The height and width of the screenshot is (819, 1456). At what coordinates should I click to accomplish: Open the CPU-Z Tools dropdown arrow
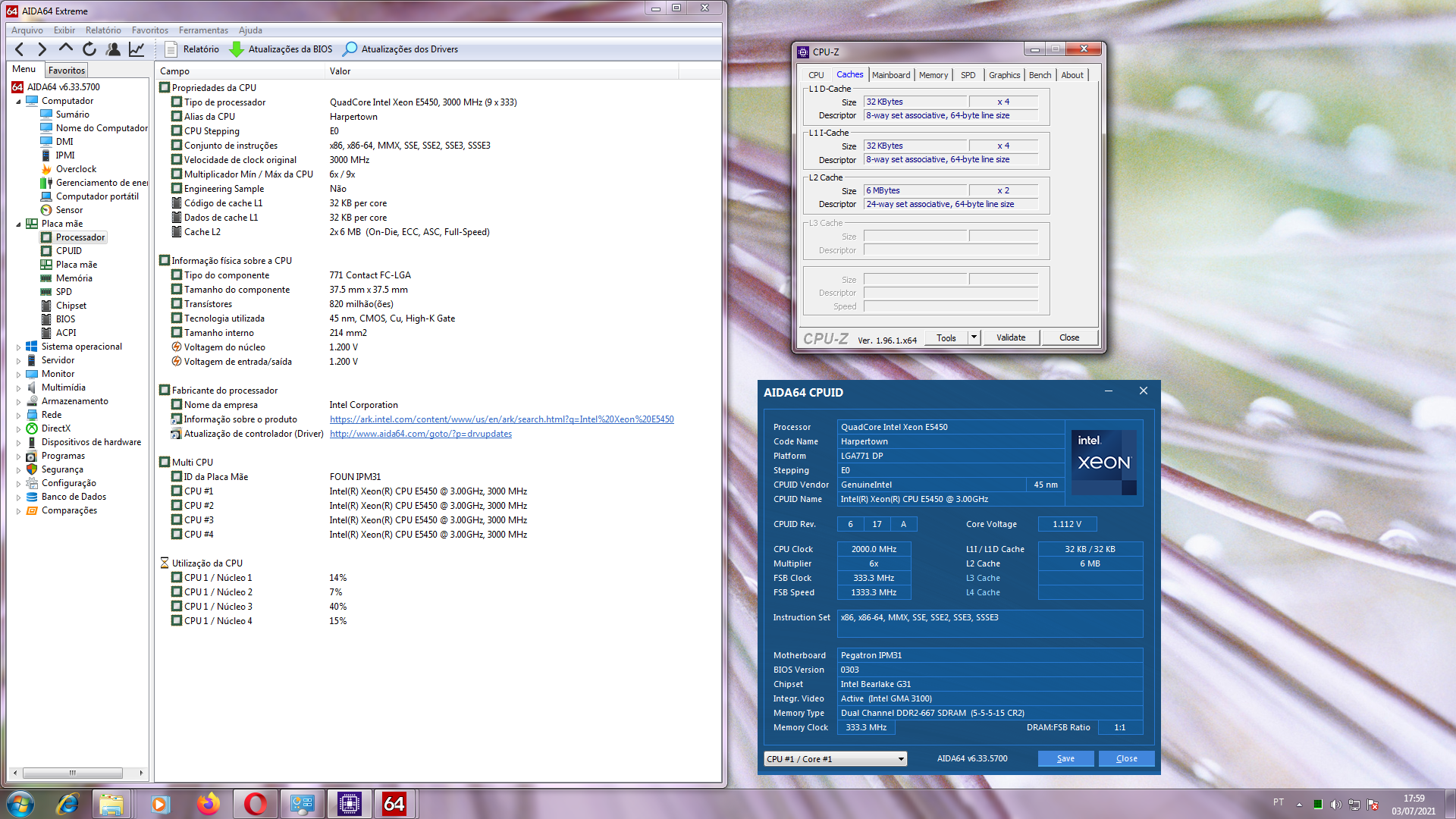click(x=974, y=337)
